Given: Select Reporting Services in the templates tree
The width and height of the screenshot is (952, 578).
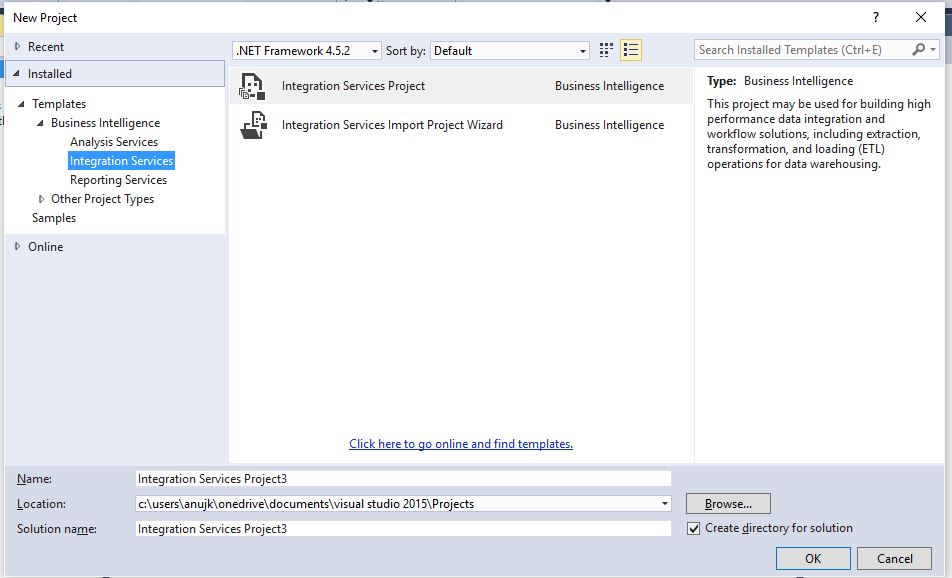Looking at the screenshot, I should pos(118,179).
